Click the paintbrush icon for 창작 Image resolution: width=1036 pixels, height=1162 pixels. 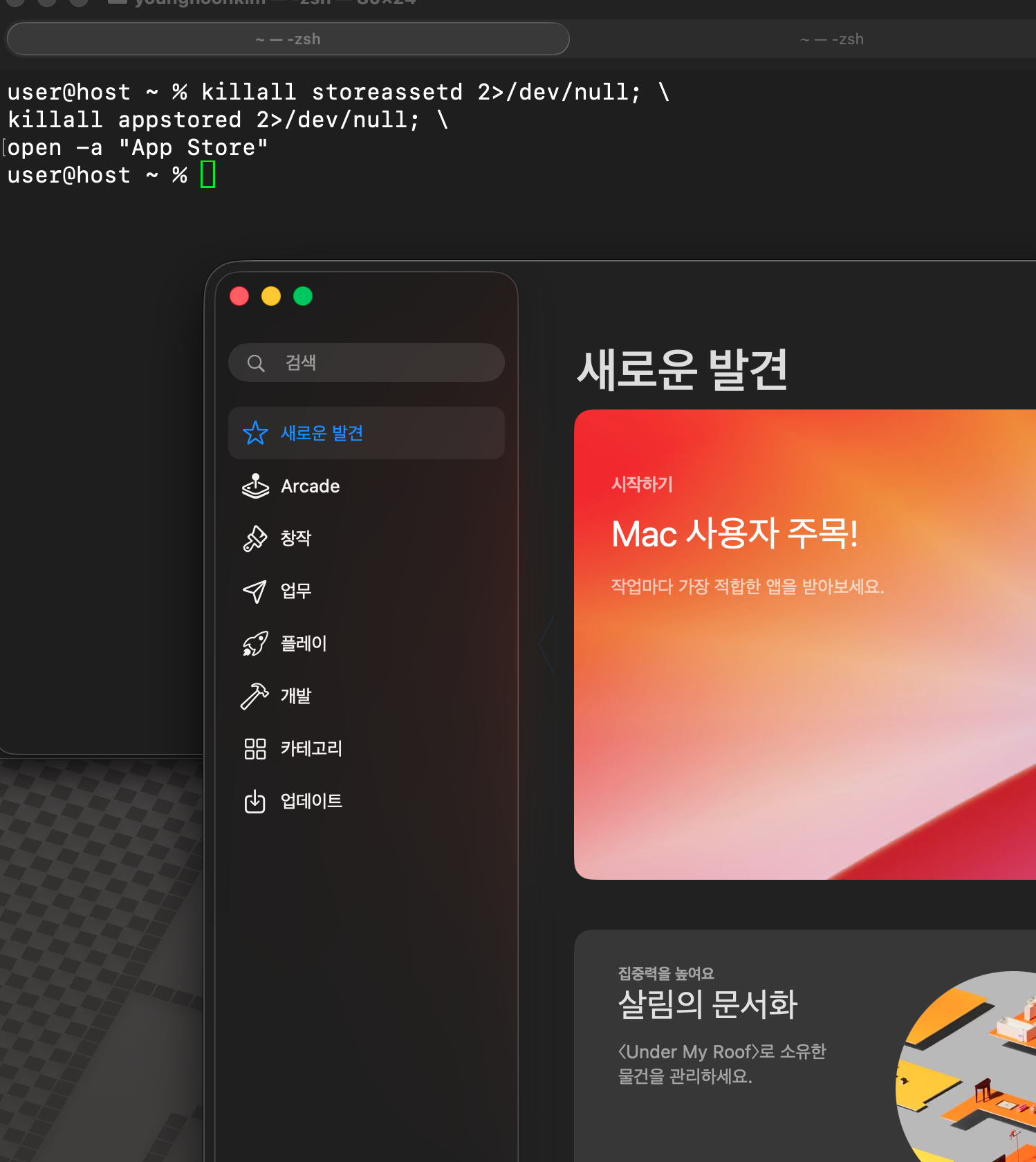click(255, 538)
